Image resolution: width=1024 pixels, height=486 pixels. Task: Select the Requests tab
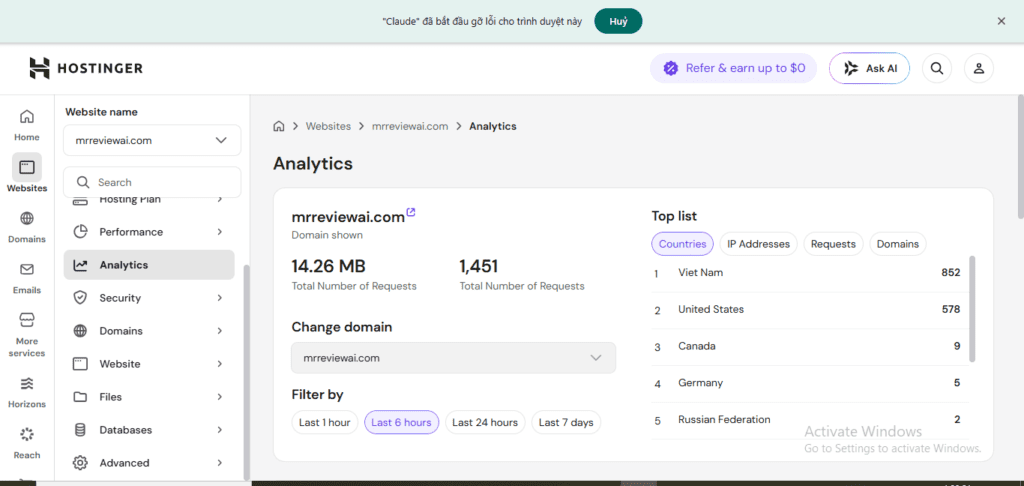click(x=833, y=244)
